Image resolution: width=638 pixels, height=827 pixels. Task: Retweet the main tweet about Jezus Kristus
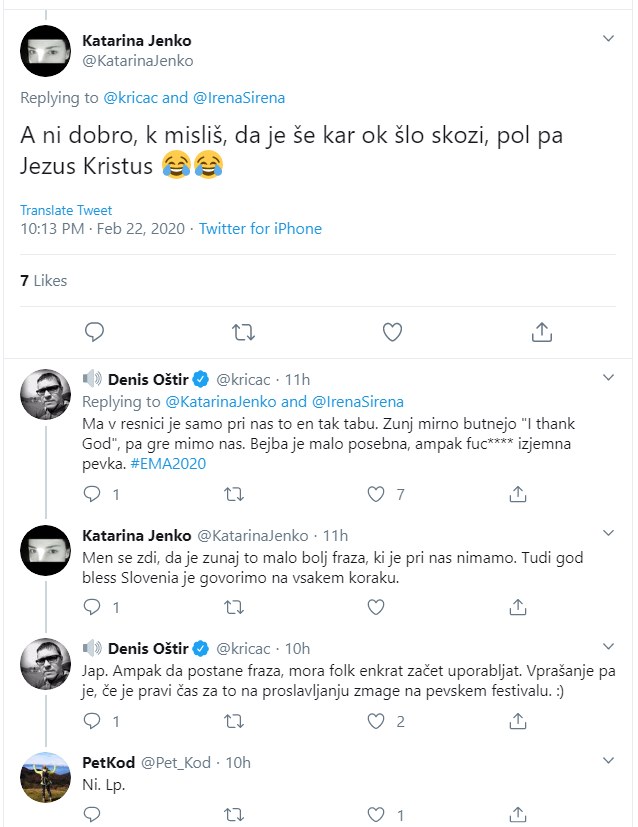(242, 331)
